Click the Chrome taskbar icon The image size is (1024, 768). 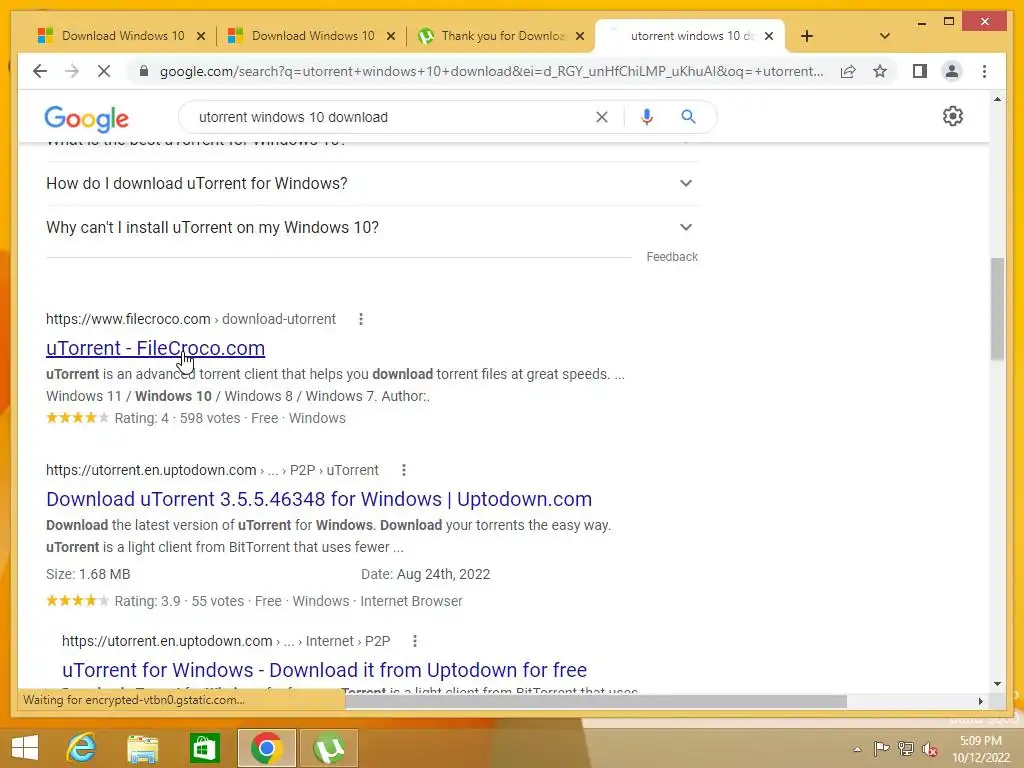click(266, 747)
